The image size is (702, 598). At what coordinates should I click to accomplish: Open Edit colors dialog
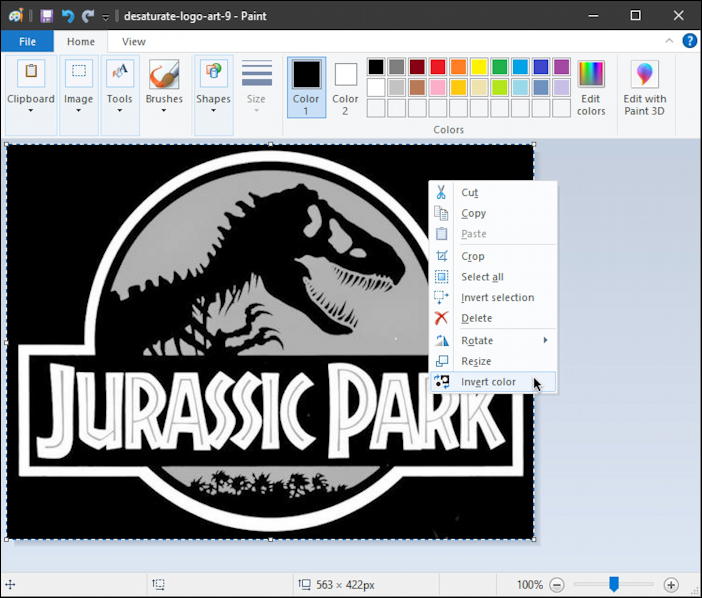(591, 86)
